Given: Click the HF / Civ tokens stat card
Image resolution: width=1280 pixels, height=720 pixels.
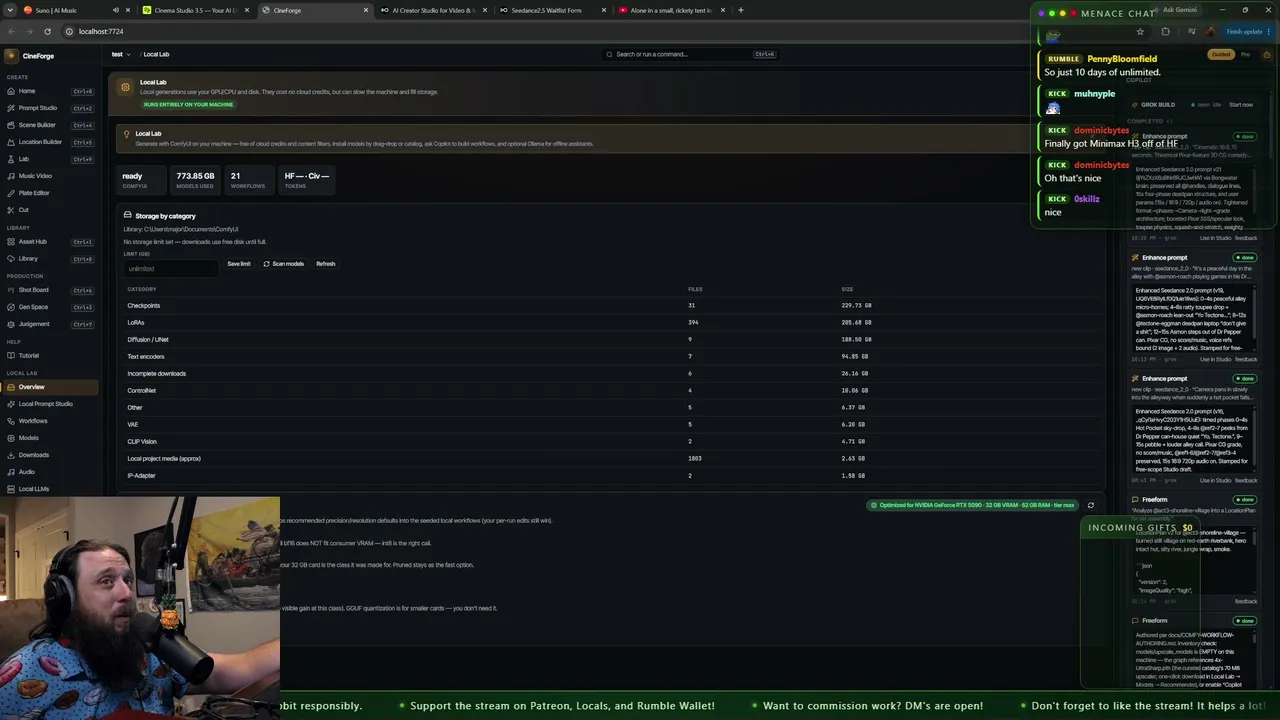Looking at the screenshot, I should 307,180.
